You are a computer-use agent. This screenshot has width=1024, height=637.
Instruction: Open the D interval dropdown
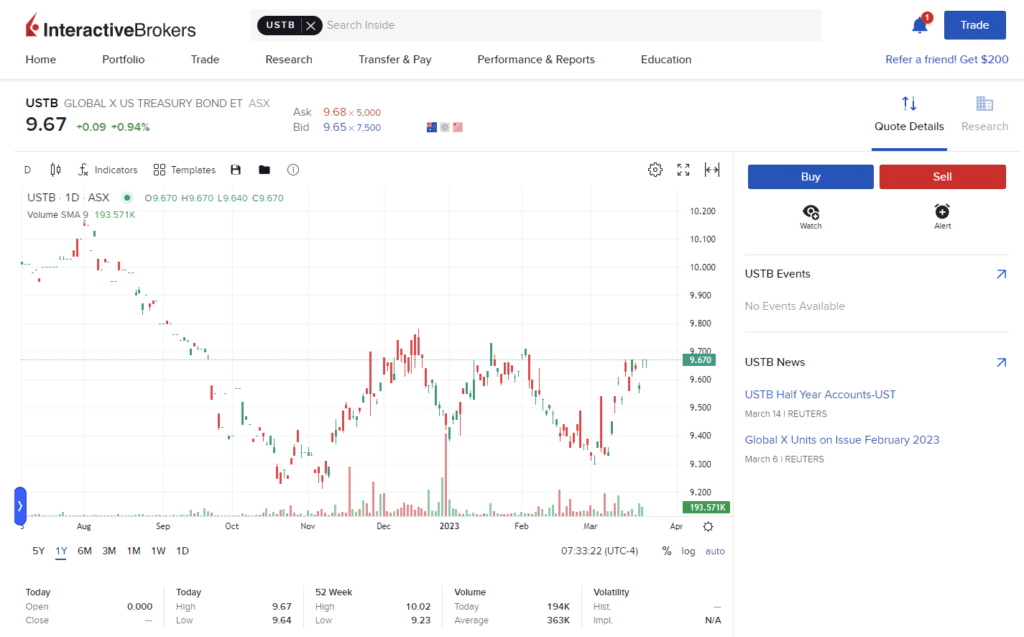[27, 169]
